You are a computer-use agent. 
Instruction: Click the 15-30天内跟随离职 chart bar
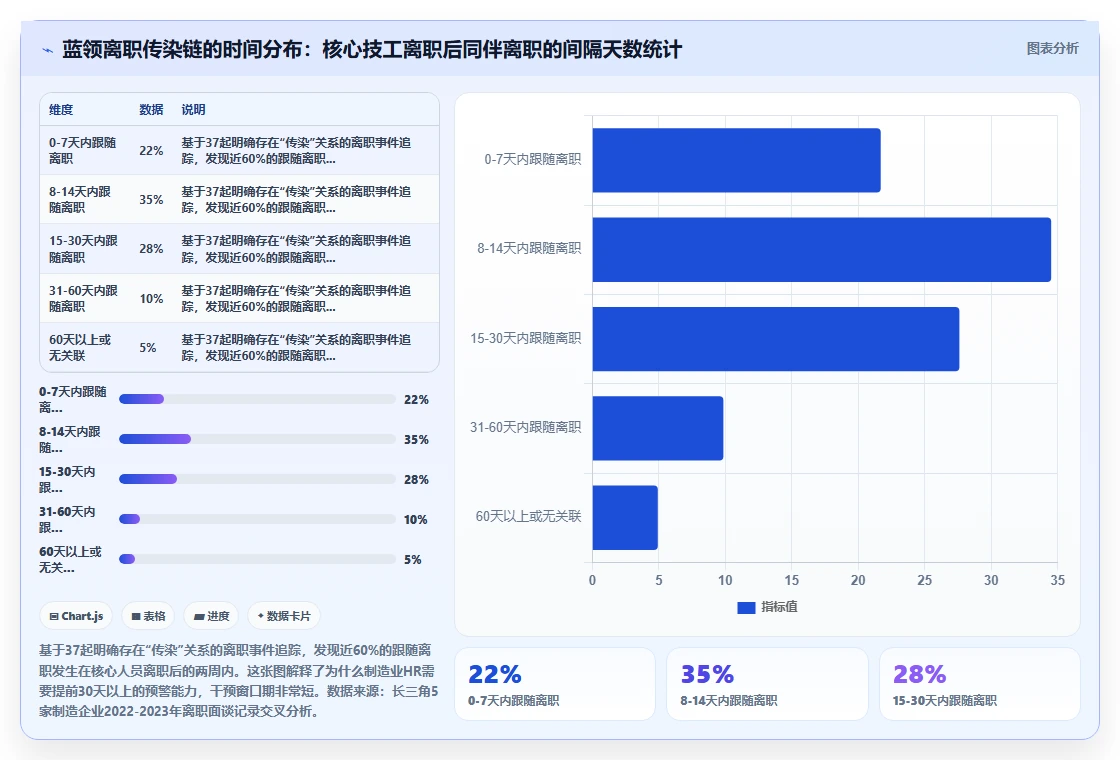click(776, 339)
